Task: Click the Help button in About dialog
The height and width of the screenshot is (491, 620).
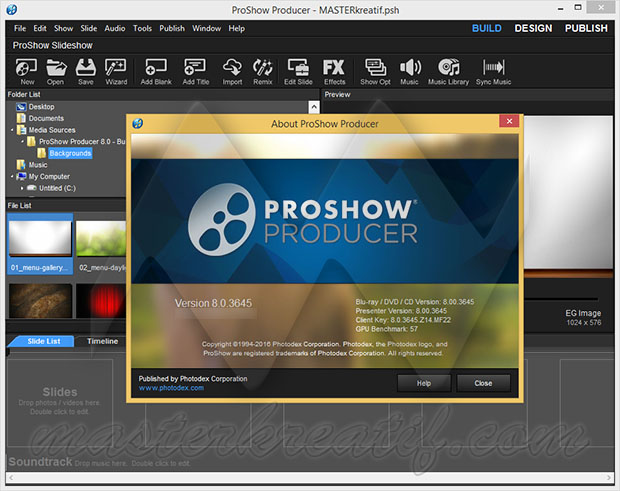Action: [423, 383]
